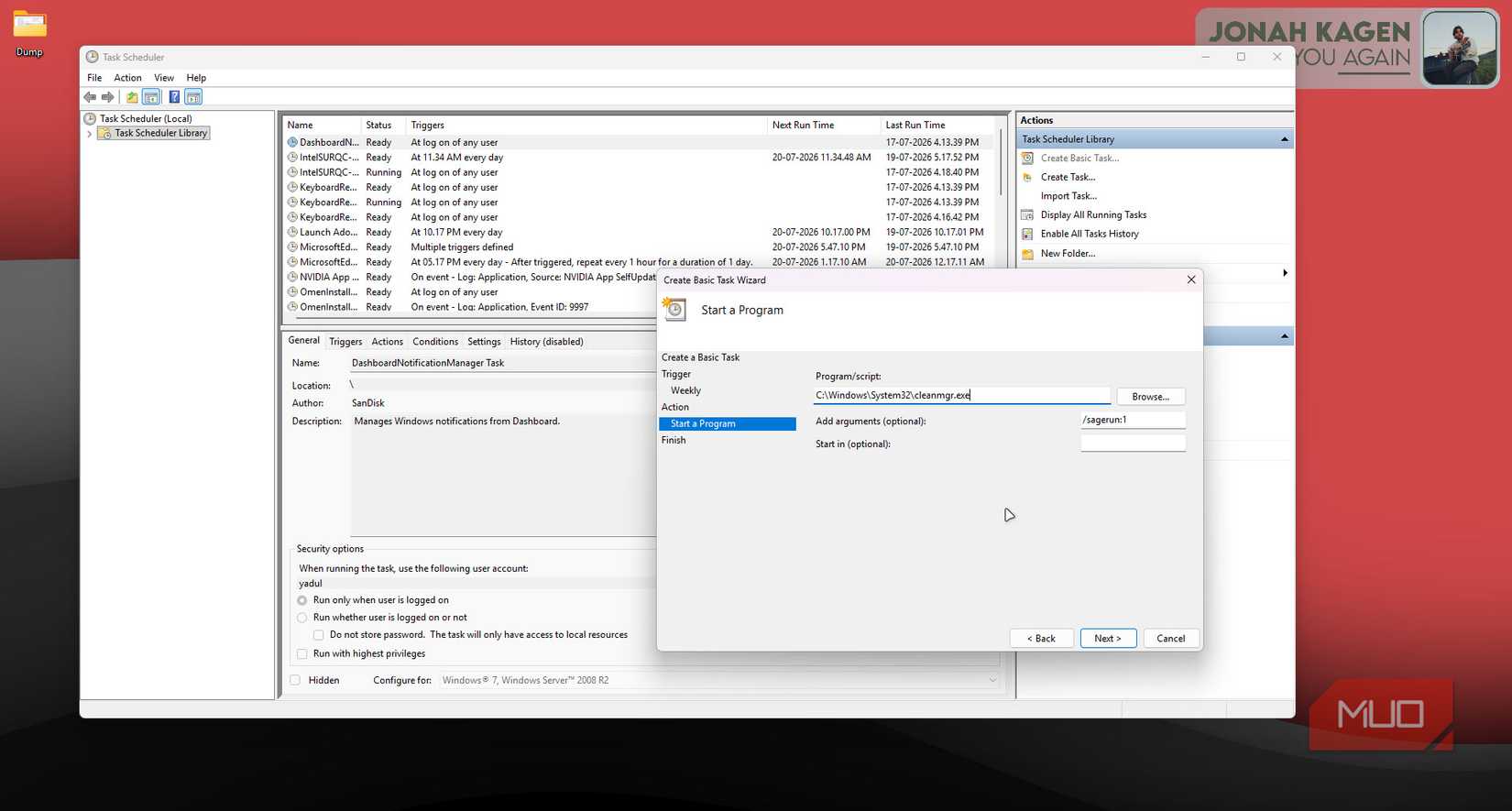Collapse the Selected Item actions section arrow
Image resolution: width=1512 pixels, height=811 pixels.
pos(1284,336)
